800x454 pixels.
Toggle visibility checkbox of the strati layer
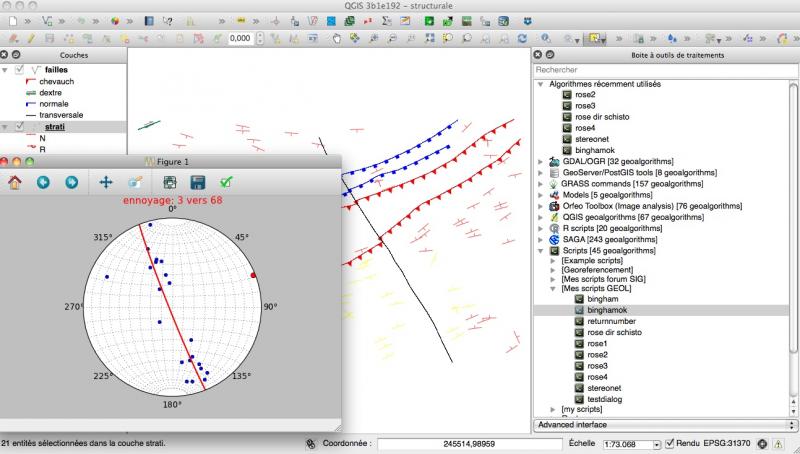click(x=19, y=127)
